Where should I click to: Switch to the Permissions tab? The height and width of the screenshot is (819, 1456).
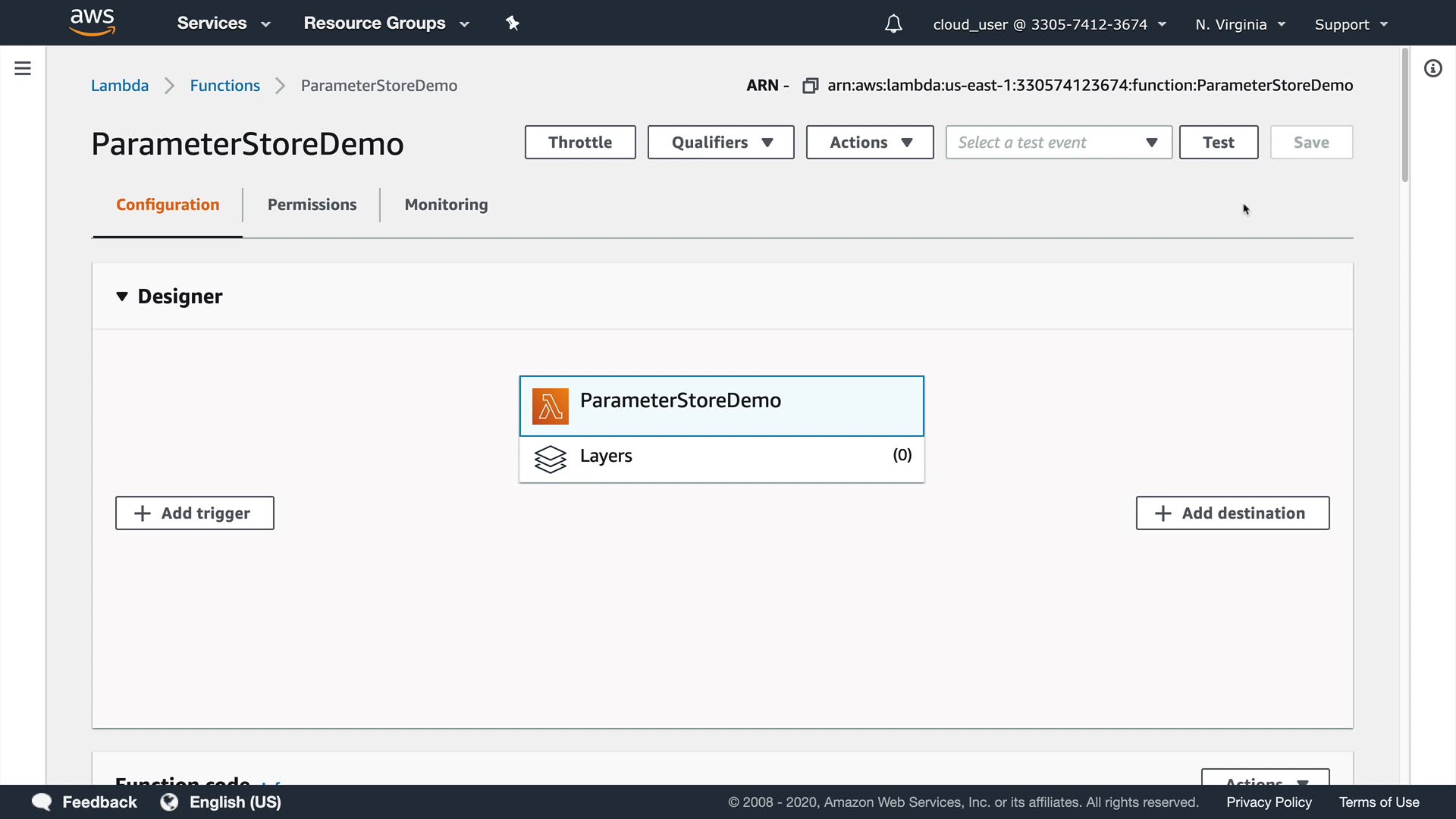tap(312, 205)
